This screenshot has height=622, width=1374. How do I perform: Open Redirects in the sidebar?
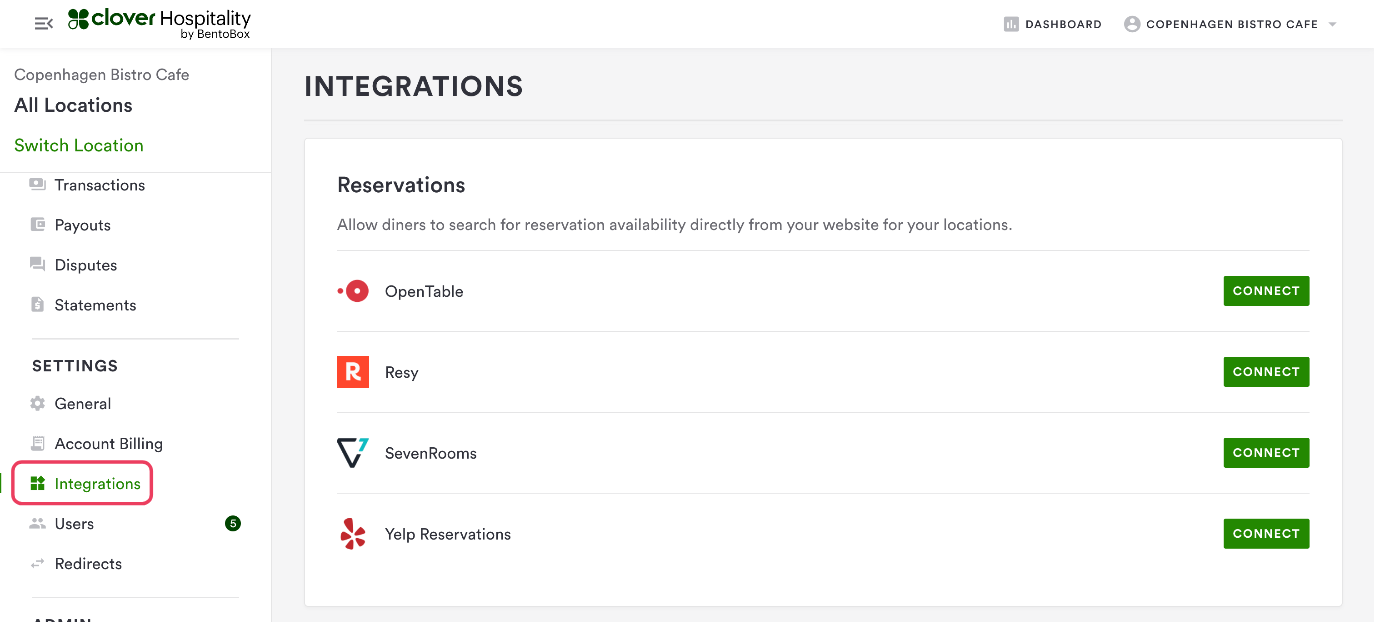point(88,564)
